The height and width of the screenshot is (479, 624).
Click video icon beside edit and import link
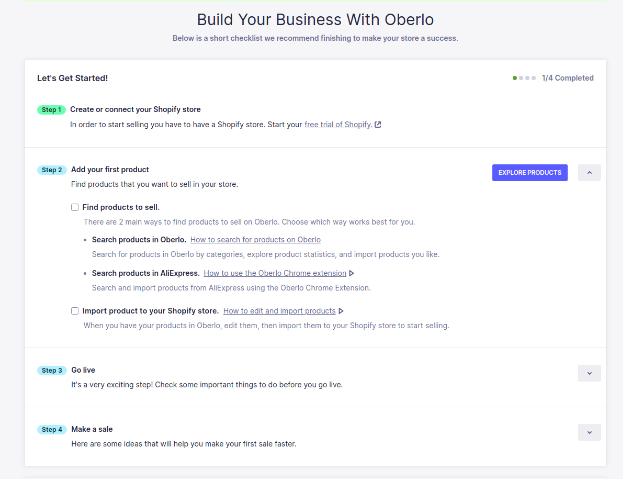pyautogui.click(x=341, y=311)
